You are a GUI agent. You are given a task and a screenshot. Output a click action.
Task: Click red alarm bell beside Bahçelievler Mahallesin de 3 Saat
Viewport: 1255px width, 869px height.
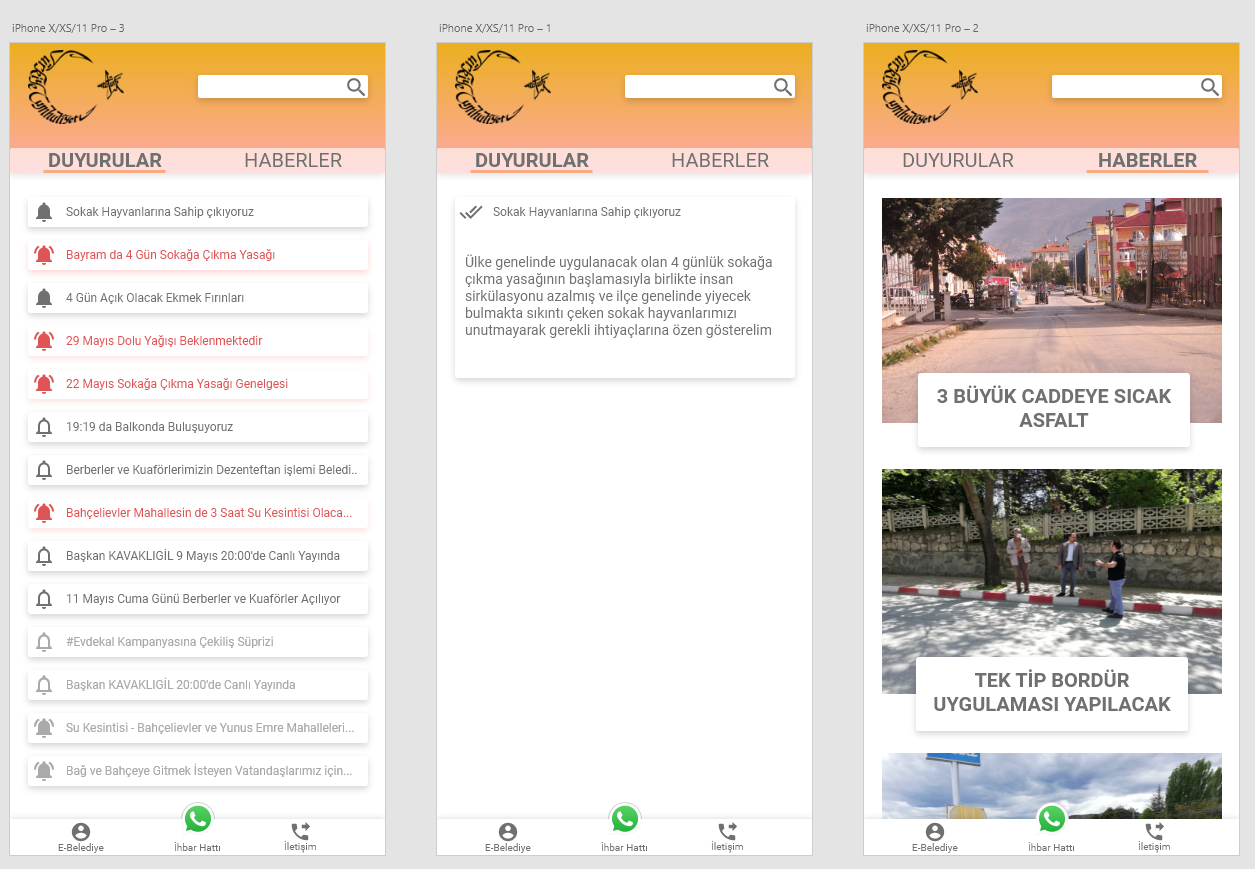[x=44, y=513]
